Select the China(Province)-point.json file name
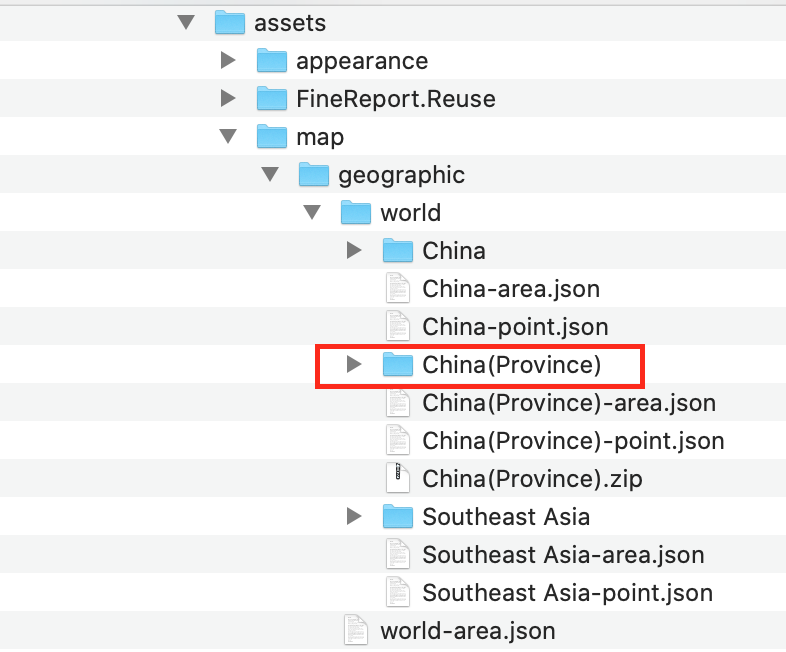 pyautogui.click(x=573, y=442)
